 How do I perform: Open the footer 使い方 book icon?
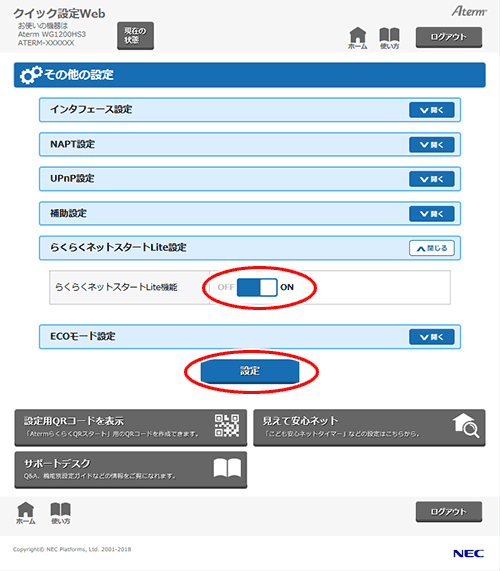[60, 513]
